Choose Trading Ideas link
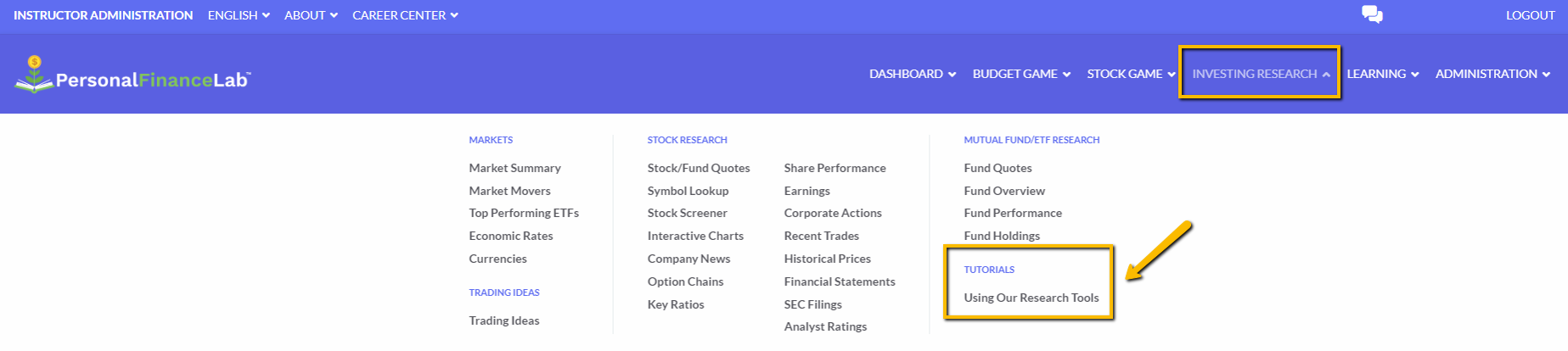This screenshot has width=1568, height=351. click(x=504, y=320)
